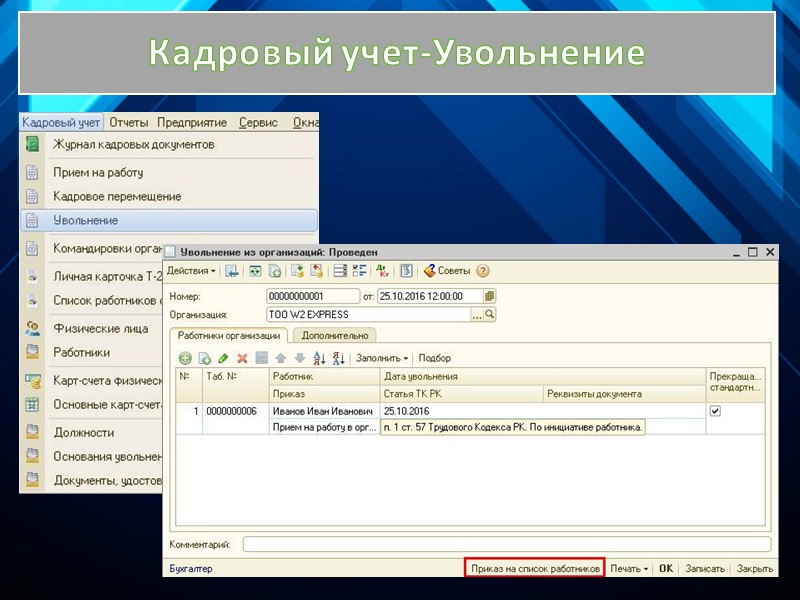Choose Работники menu item
This screenshot has width=800, height=600.
(x=82, y=352)
